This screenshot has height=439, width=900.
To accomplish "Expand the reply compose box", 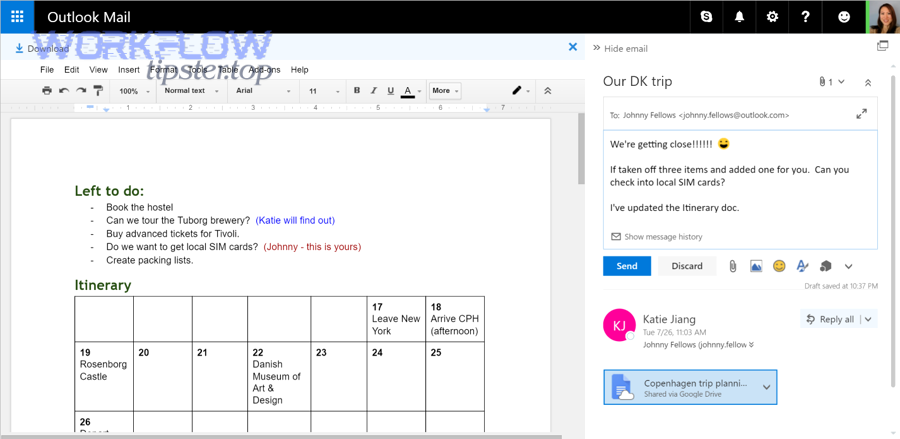I will 862,114.
